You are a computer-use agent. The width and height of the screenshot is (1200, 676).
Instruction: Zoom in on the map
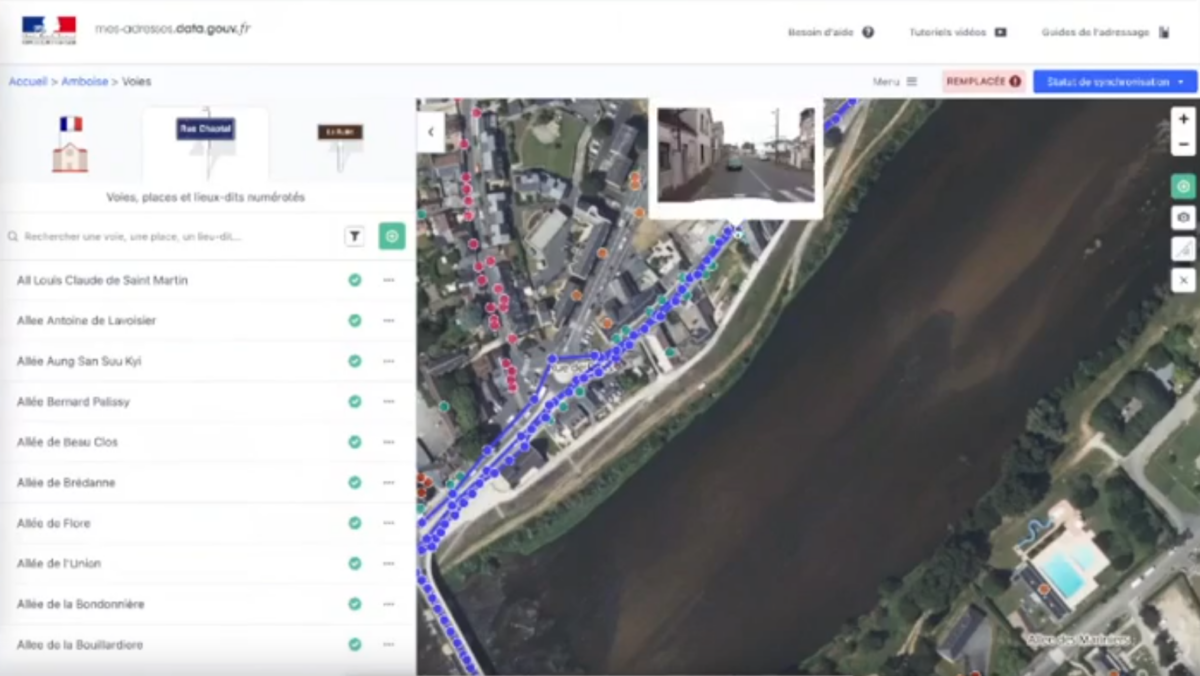[1183, 119]
